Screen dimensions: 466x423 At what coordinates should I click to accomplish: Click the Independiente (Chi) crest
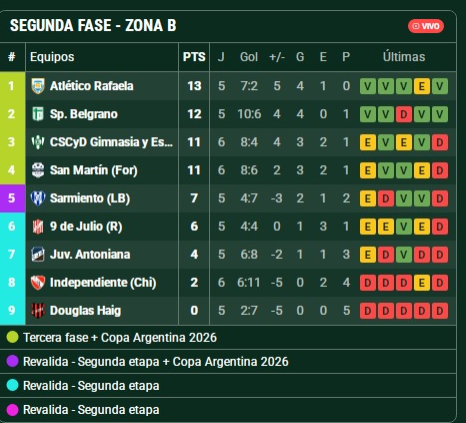(x=38, y=282)
